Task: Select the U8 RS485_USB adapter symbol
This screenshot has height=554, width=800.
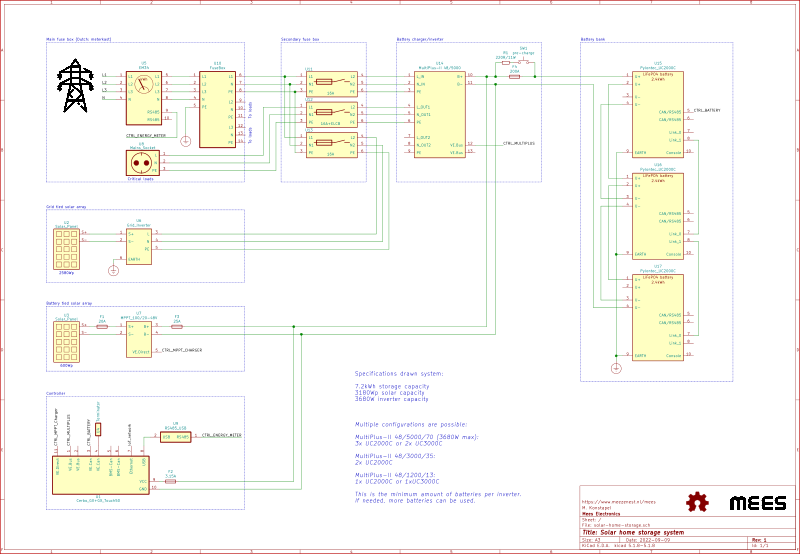Action: coord(176,437)
